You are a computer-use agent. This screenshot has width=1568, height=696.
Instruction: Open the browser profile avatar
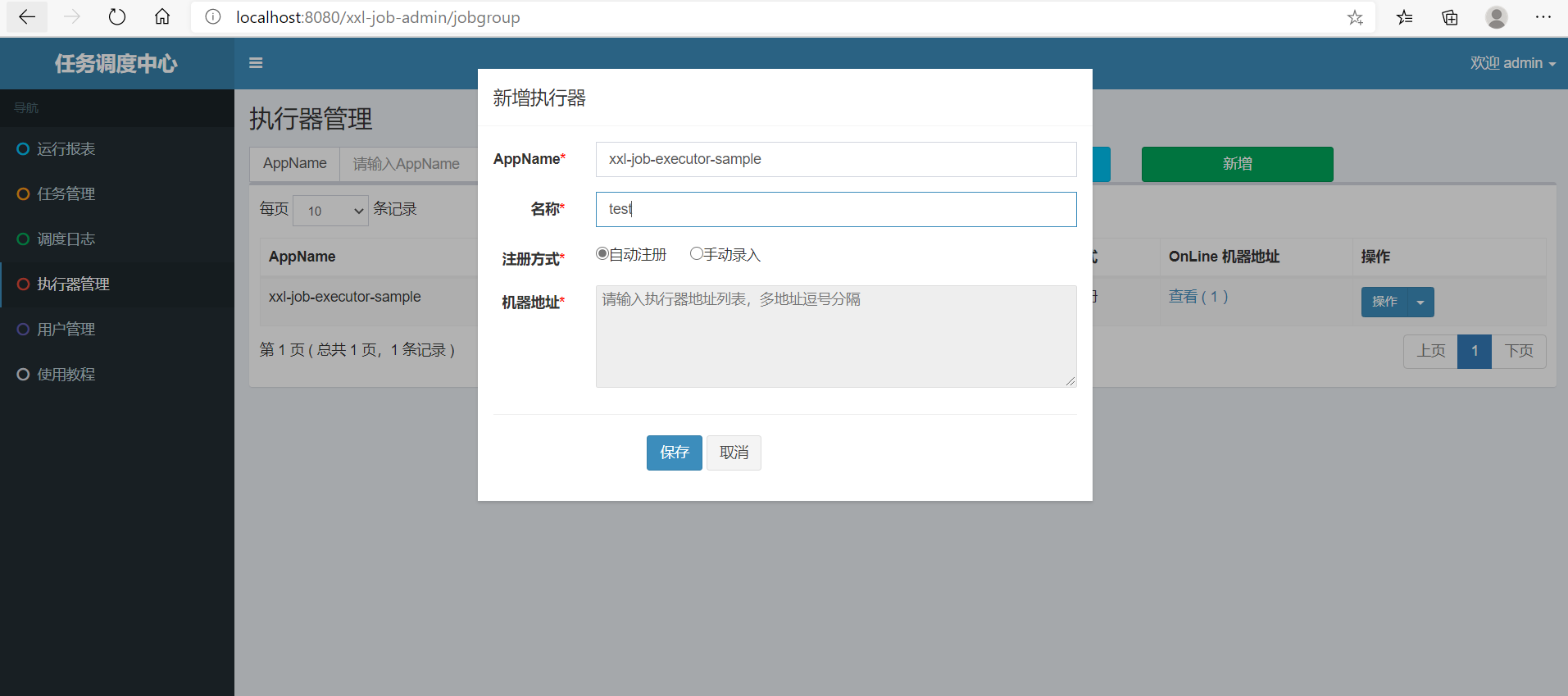click(1497, 17)
